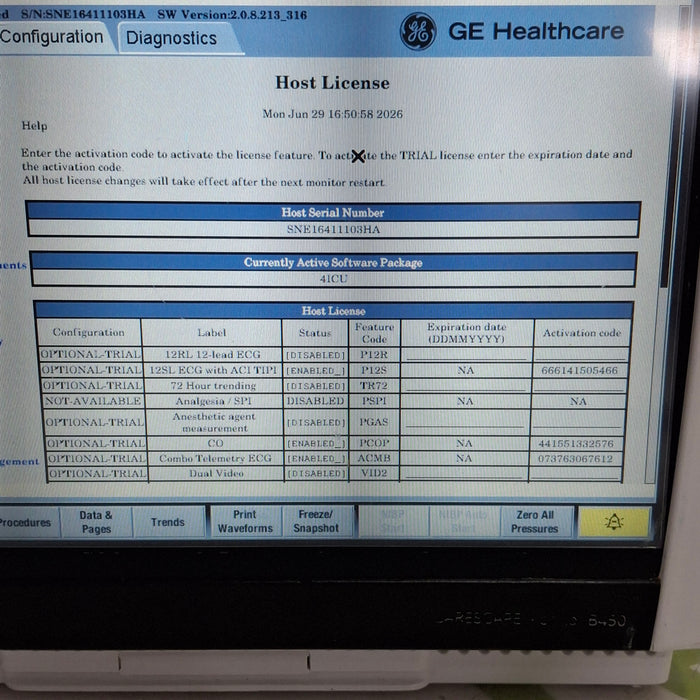
Task: Select label 12SL ECG with ACI TIPI
Action: point(213,370)
